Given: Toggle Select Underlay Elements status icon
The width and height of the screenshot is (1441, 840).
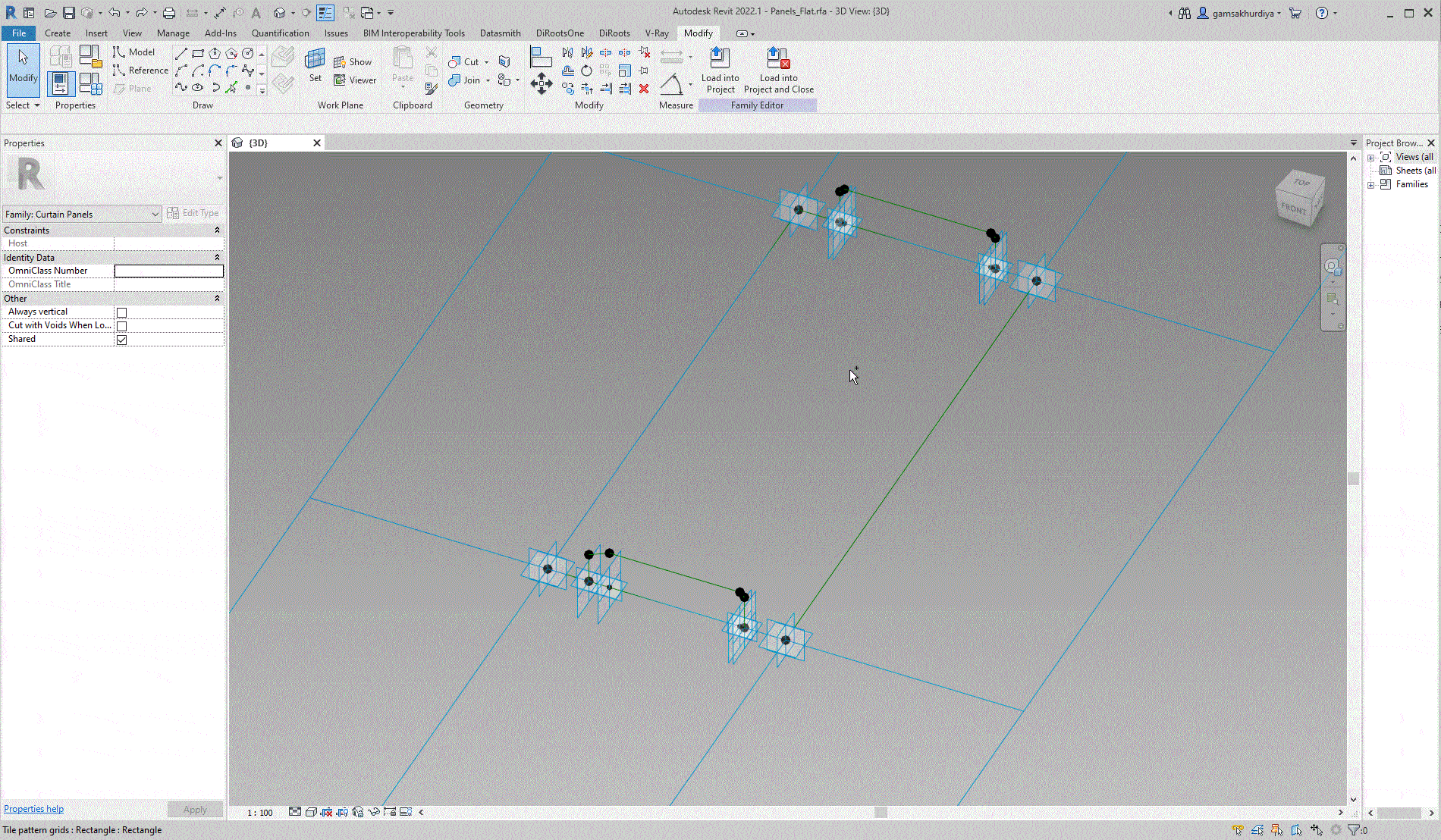Looking at the screenshot, I should (1257, 830).
